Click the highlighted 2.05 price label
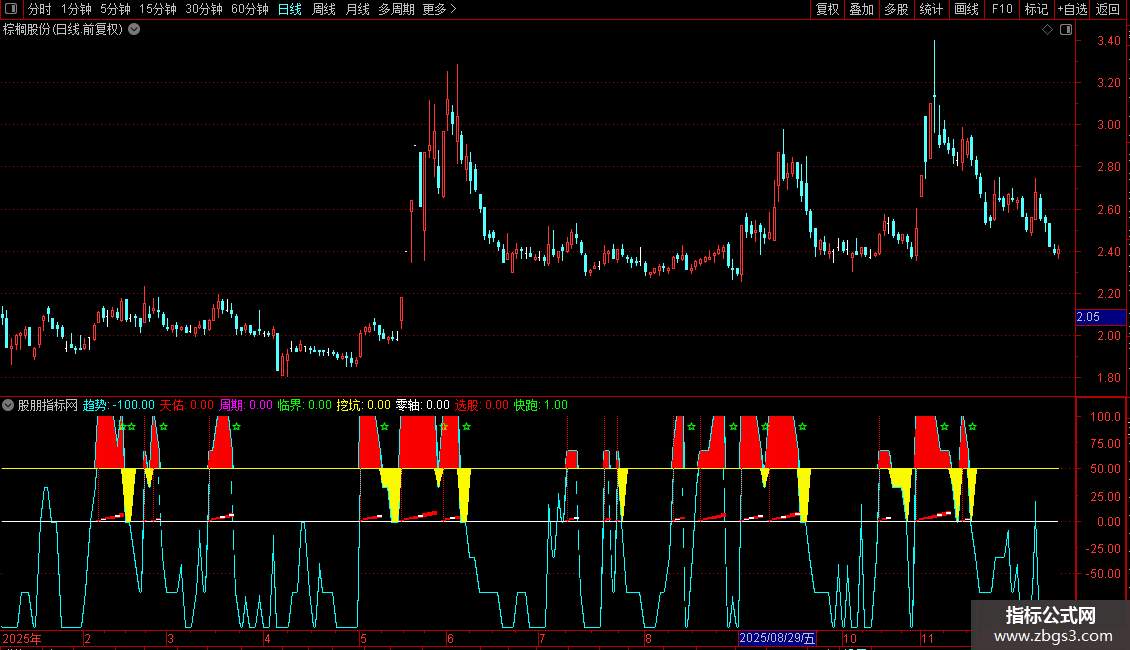The height and width of the screenshot is (650, 1130). pyautogui.click(x=1100, y=317)
